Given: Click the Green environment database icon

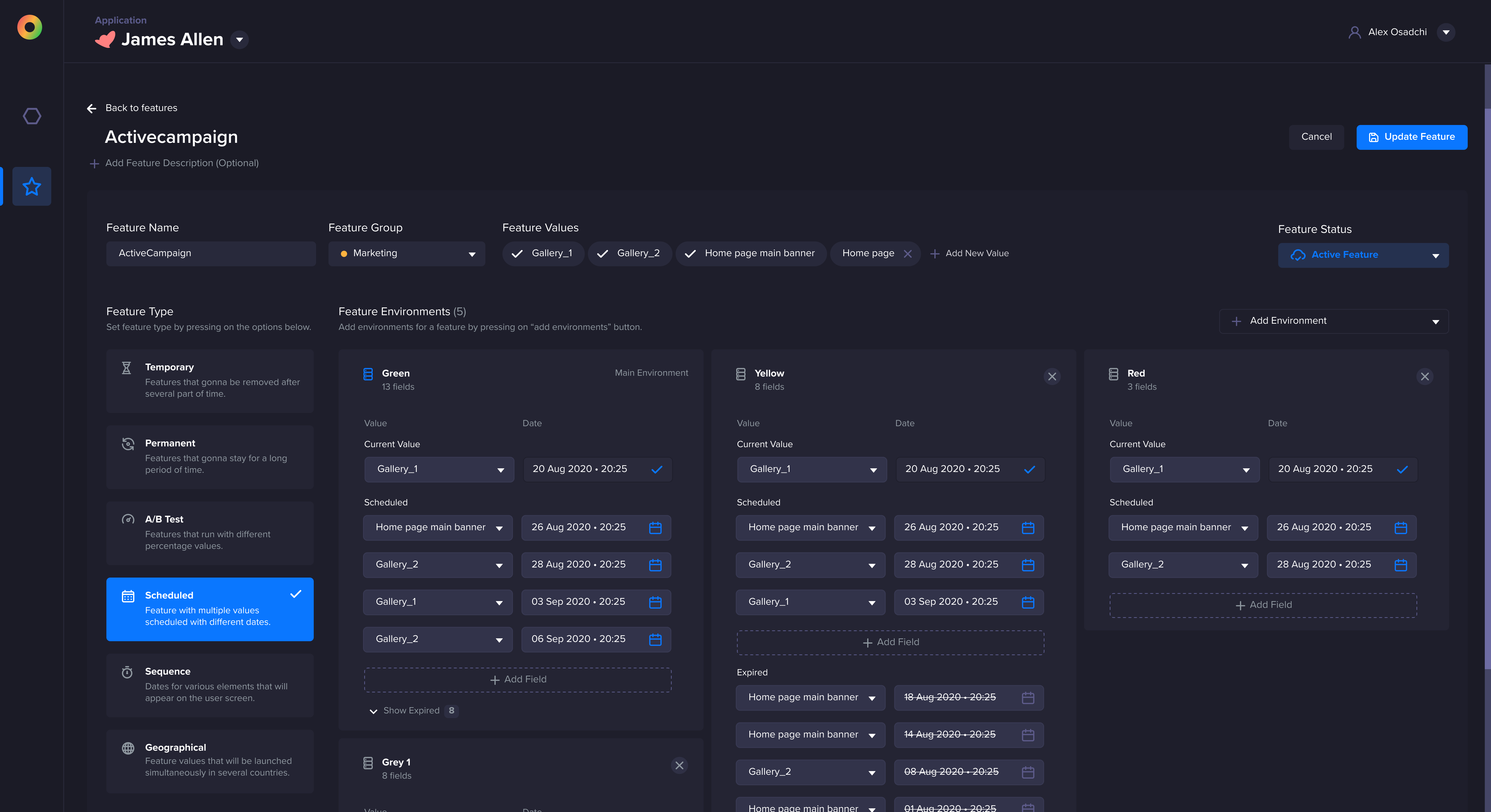Looking at the screenshot, I should tap(368, 374).
